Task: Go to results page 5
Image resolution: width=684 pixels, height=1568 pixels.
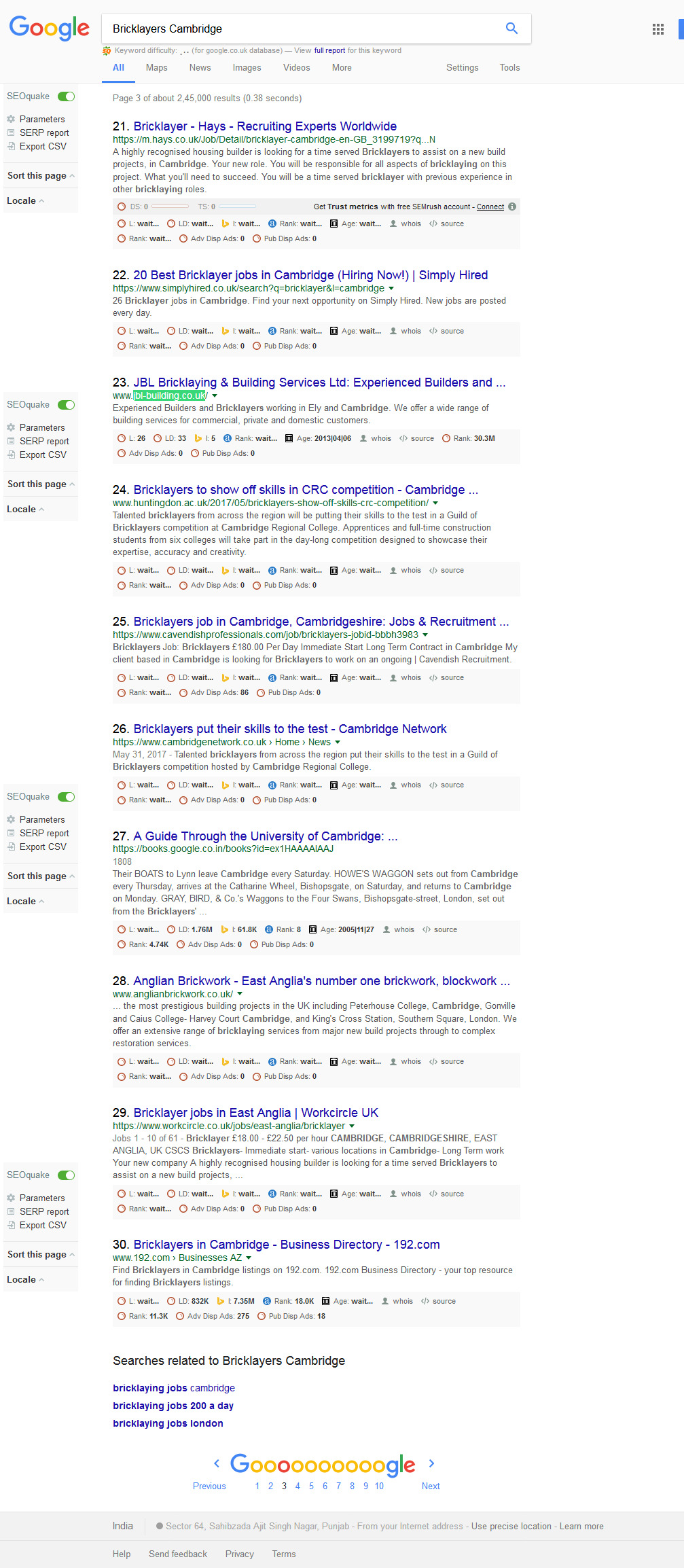Action: click(x=311, y=1486)
